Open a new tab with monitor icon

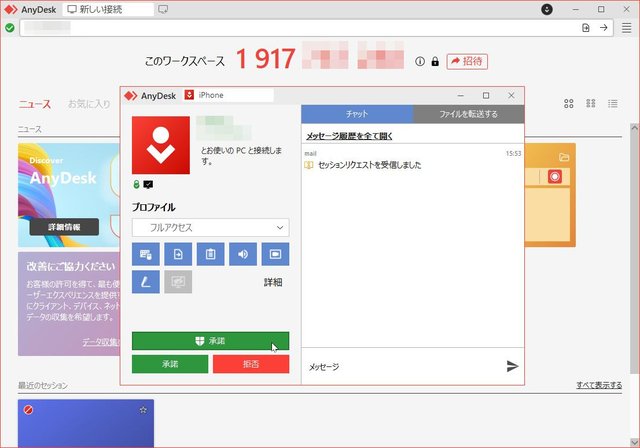pyautogui.click(x=163, y=9)
